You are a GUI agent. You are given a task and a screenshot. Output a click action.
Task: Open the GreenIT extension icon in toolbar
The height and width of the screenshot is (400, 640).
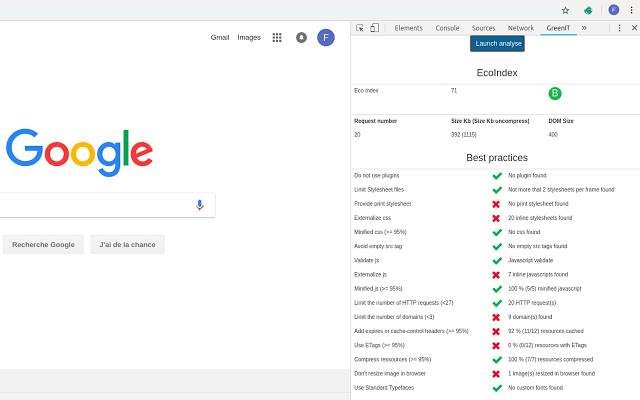coord(588,11)
